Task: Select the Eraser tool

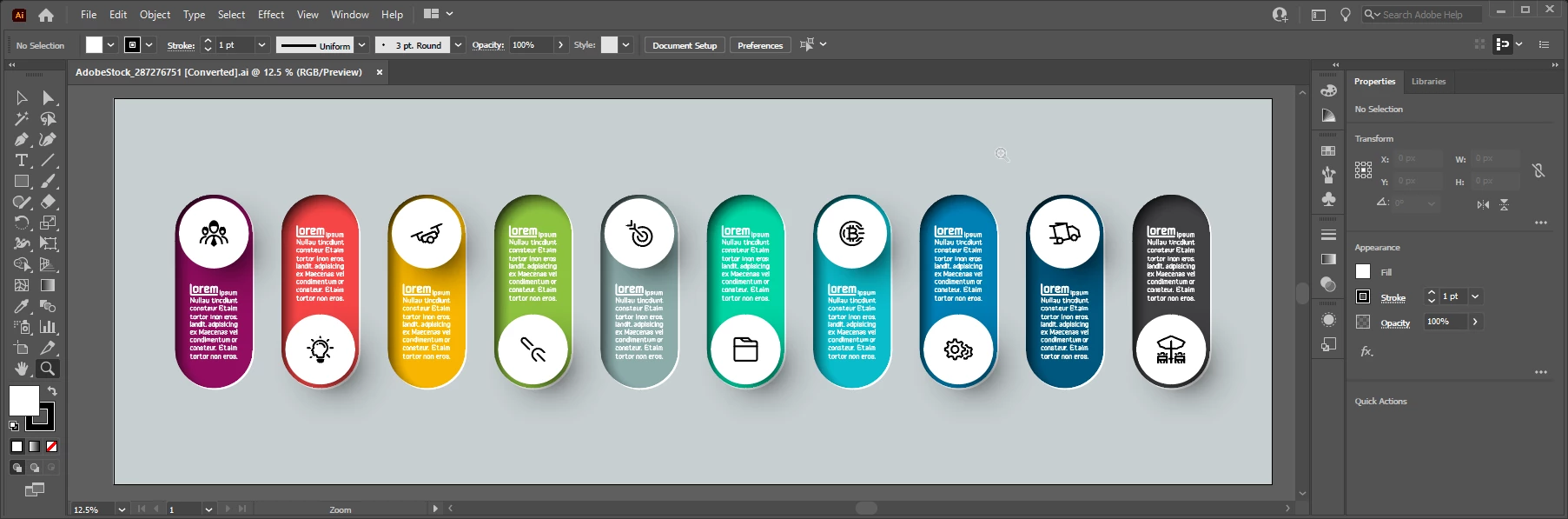Action: [x=49, y=202]
